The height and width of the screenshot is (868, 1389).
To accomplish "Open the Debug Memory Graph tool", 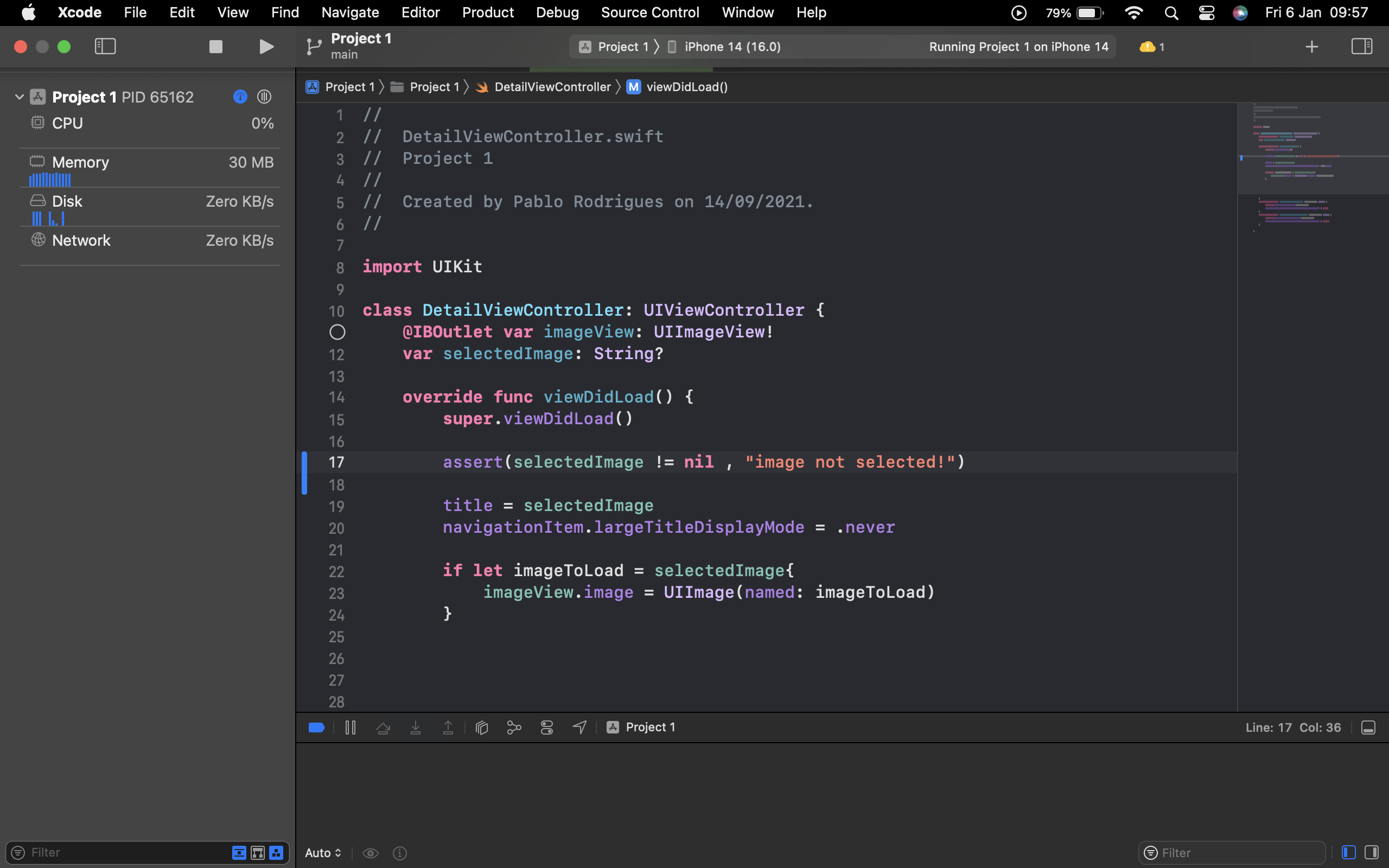I will point(514,727).
